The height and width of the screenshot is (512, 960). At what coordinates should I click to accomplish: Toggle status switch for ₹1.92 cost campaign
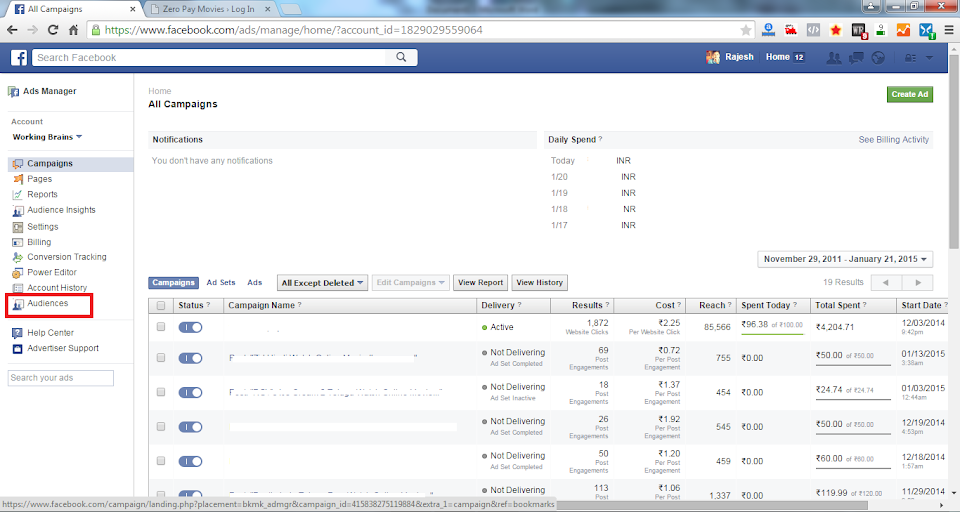[190, 426]
